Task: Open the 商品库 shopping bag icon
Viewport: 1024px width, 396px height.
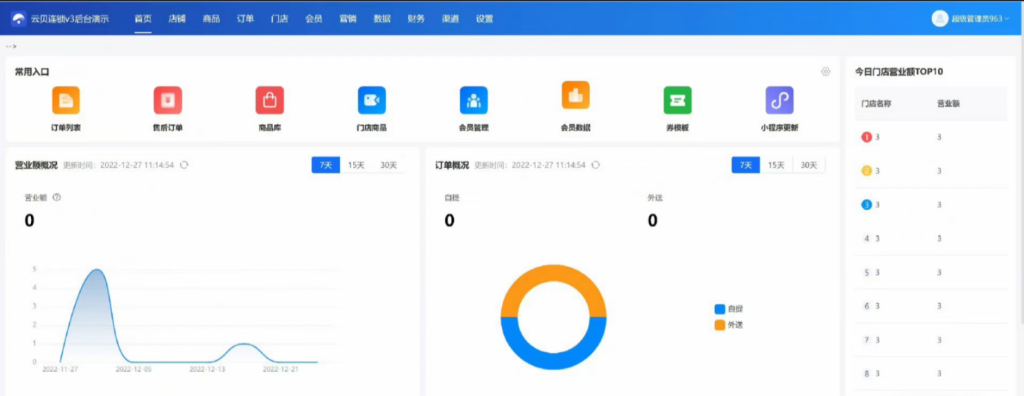Action: pos(270,101)
